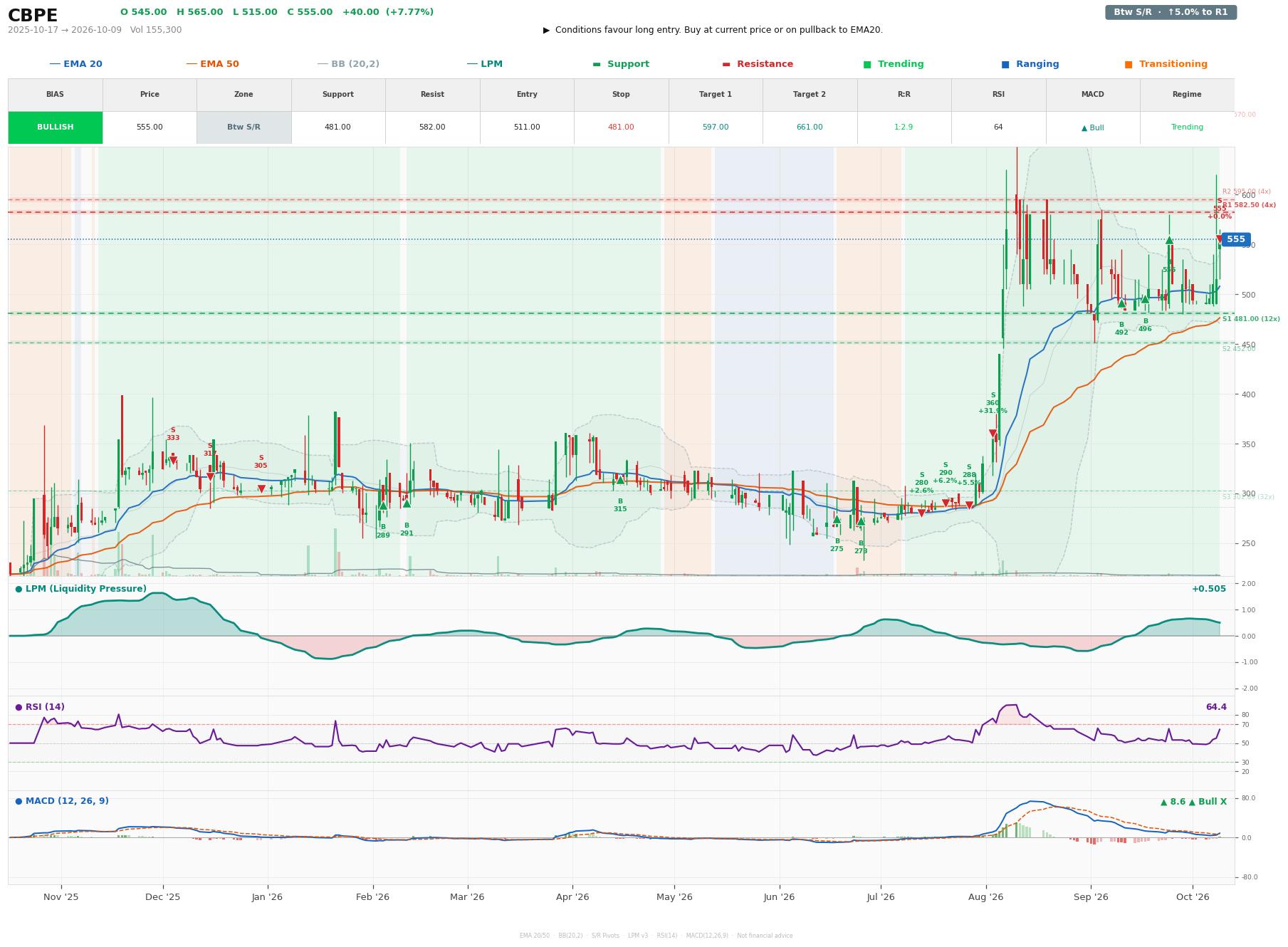Click the BULLISH bias cell

(56, 127)
